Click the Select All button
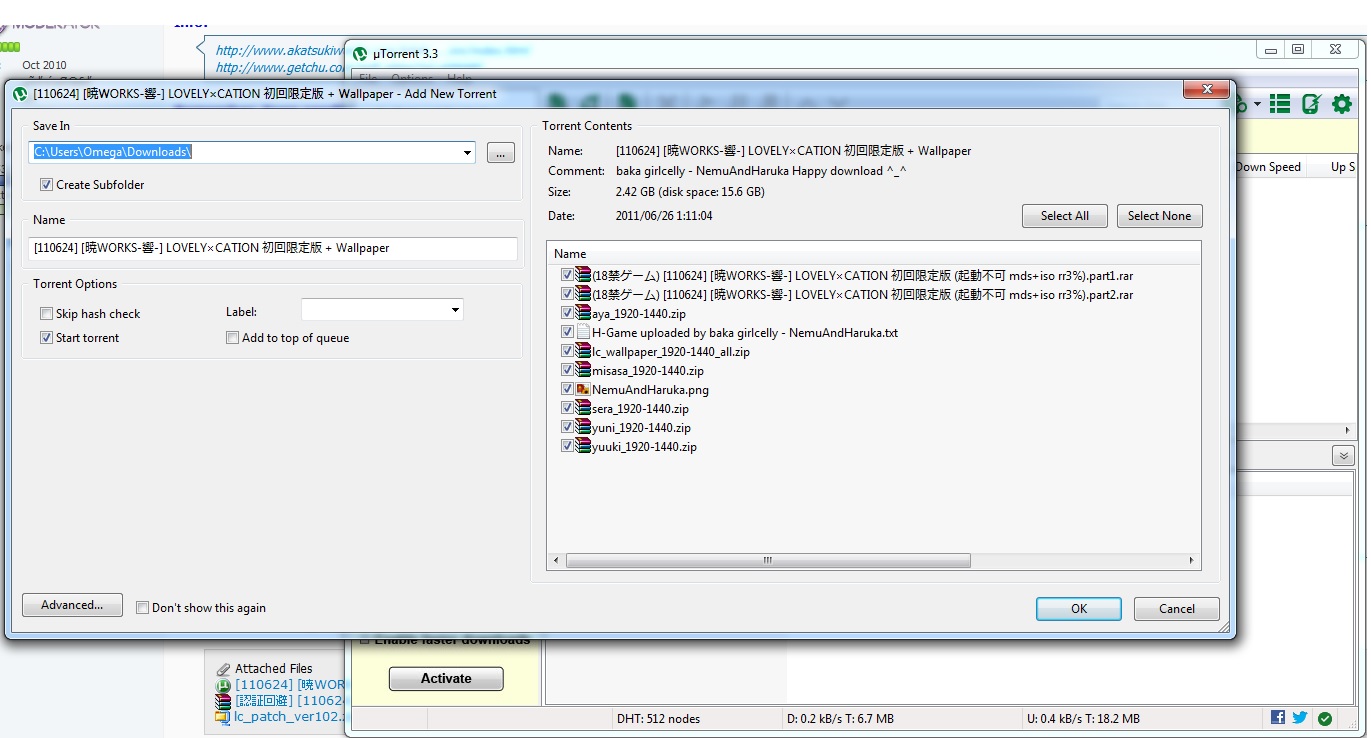 [x=1064, y=216]
